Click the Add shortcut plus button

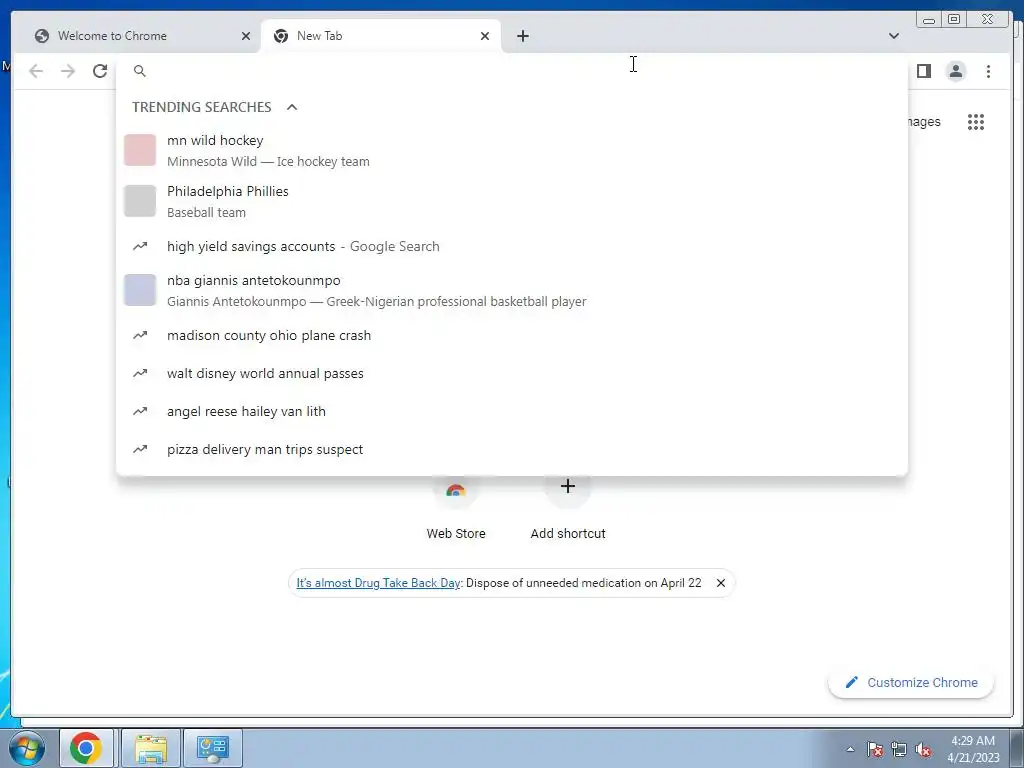[568, 486]
